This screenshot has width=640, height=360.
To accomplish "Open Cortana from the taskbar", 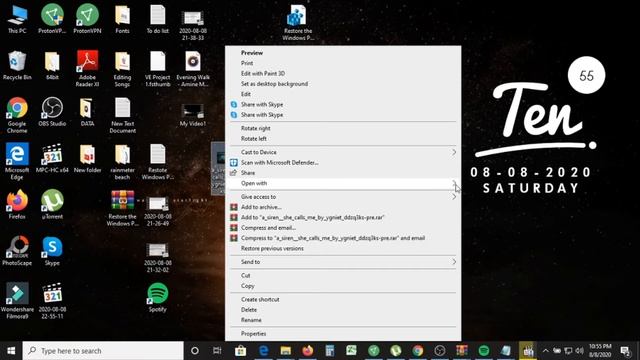I will (195, 351).
